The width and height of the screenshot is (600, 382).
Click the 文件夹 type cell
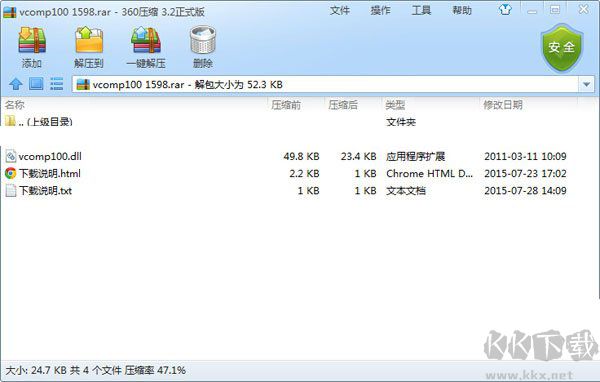click(401, 122)
